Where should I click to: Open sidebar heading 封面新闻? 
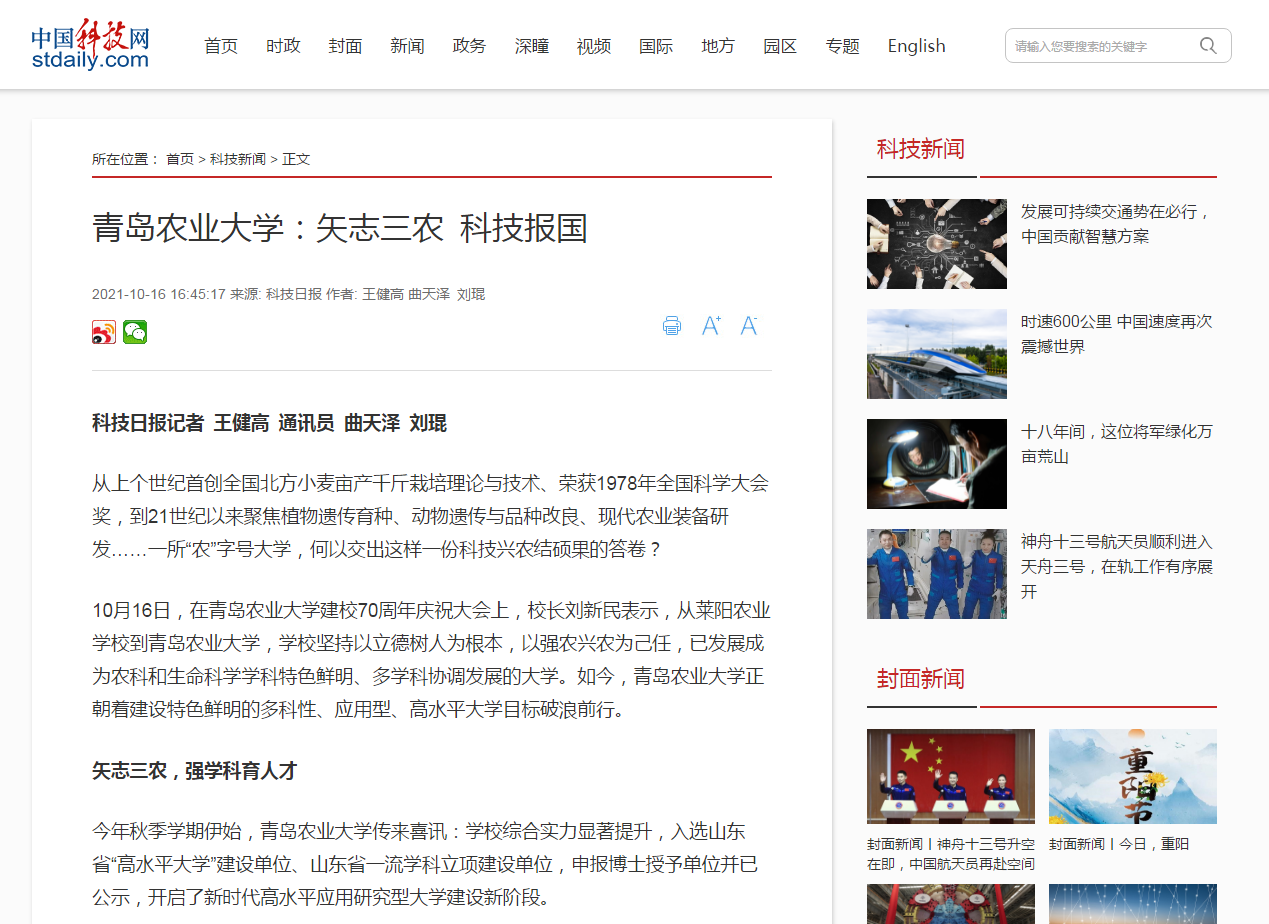pos(921,679)
